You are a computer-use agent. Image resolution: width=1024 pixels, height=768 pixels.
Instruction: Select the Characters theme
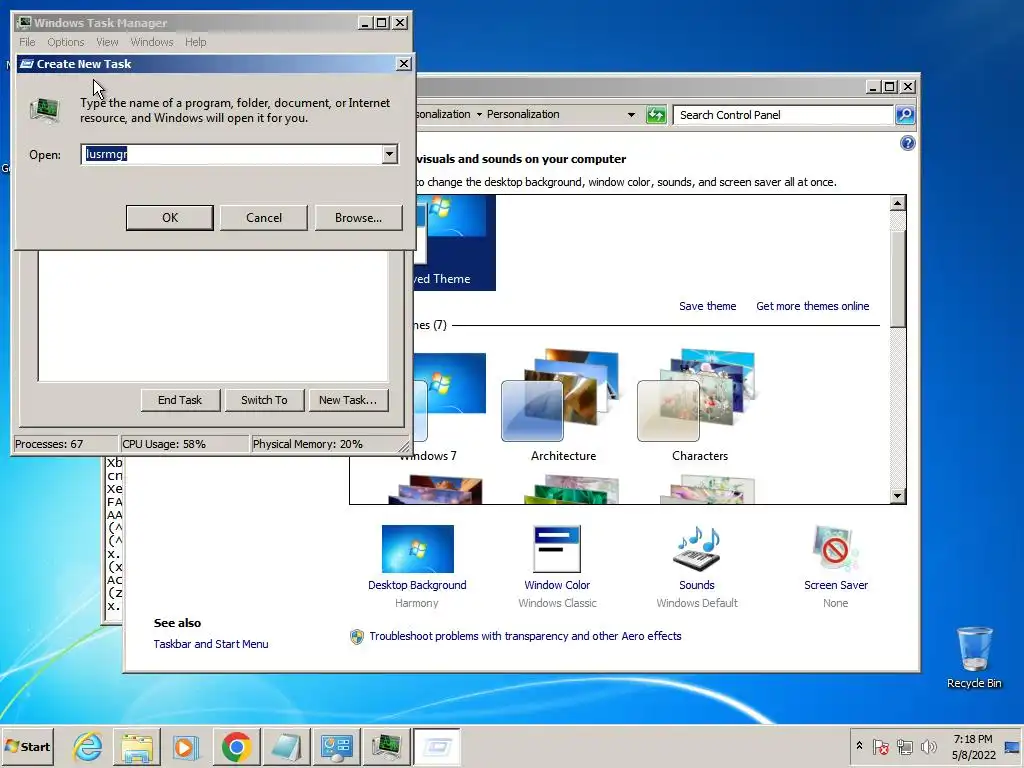click(699, 405)
